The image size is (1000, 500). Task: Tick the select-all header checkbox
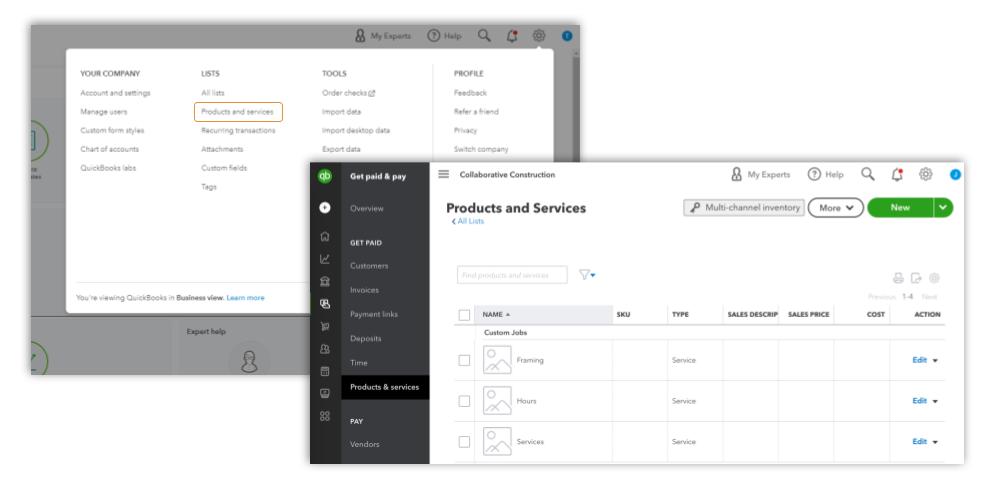tap(464, 315)
